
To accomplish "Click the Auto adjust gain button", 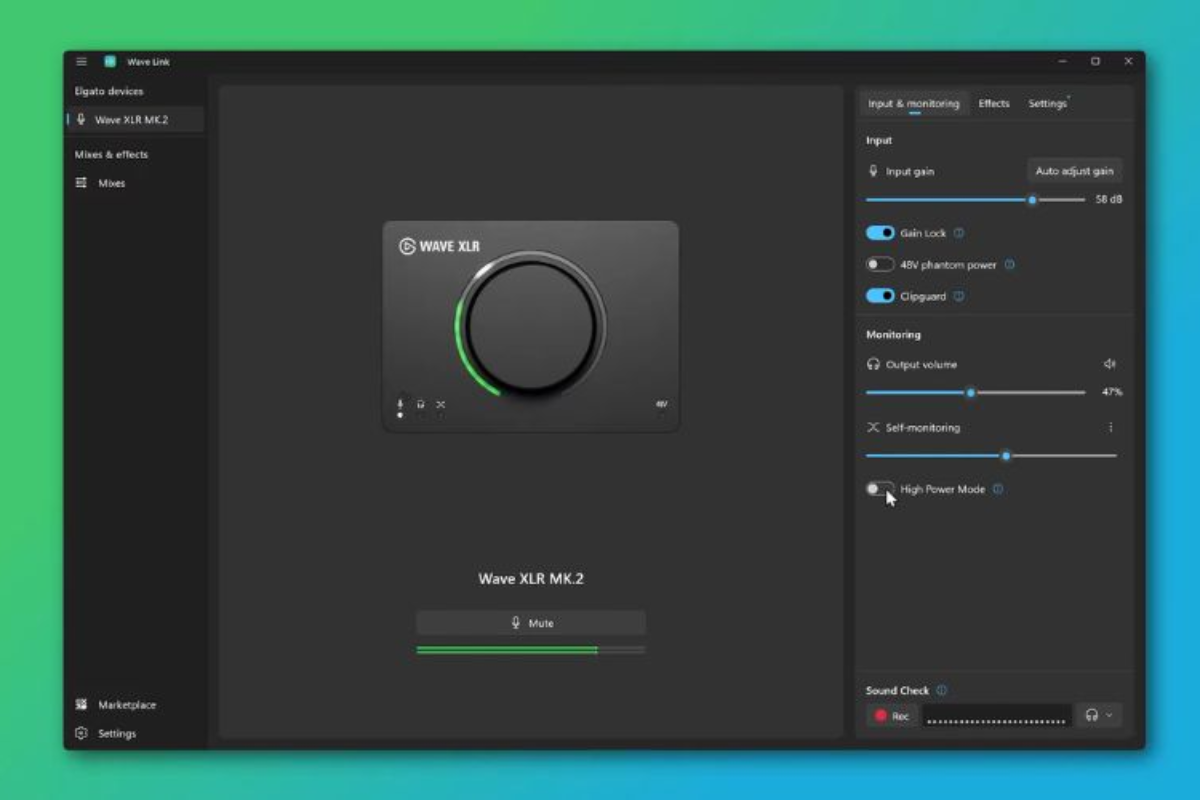I will 1074,171.
